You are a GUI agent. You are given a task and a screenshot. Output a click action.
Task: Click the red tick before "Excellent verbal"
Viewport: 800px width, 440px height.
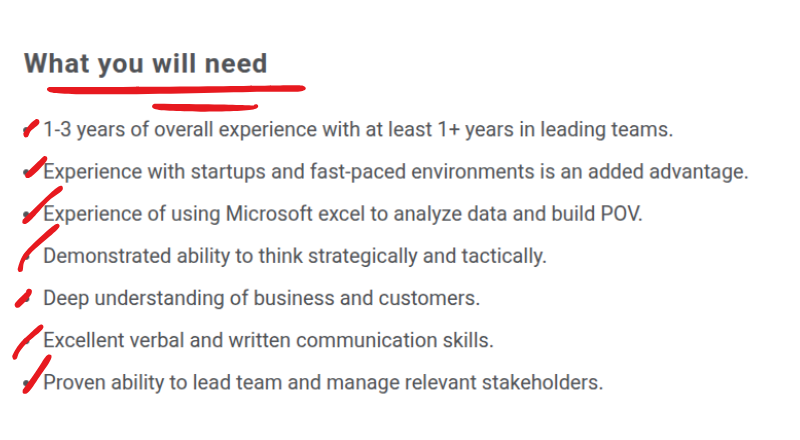(27, 340)
